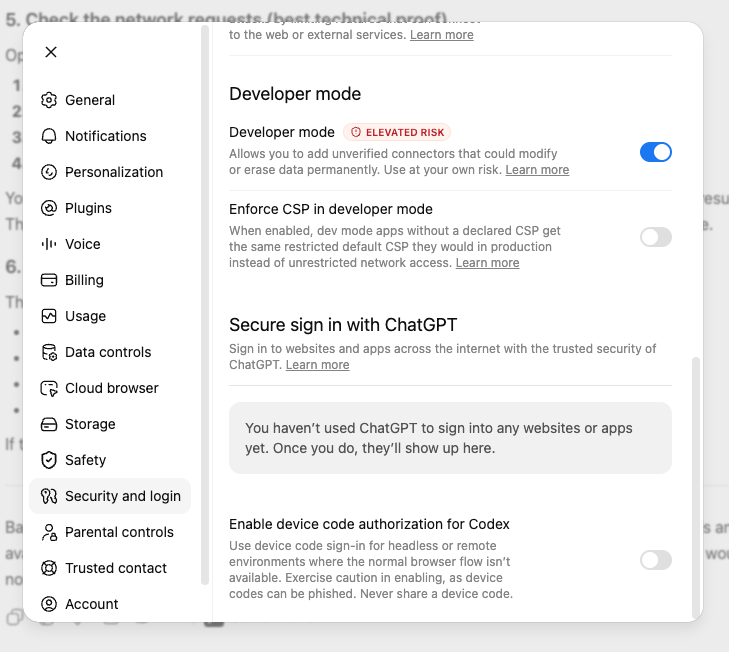This screenshot has height=652, width=729.
Task: Click the Billing card icon
Action: tap(49, 280)
